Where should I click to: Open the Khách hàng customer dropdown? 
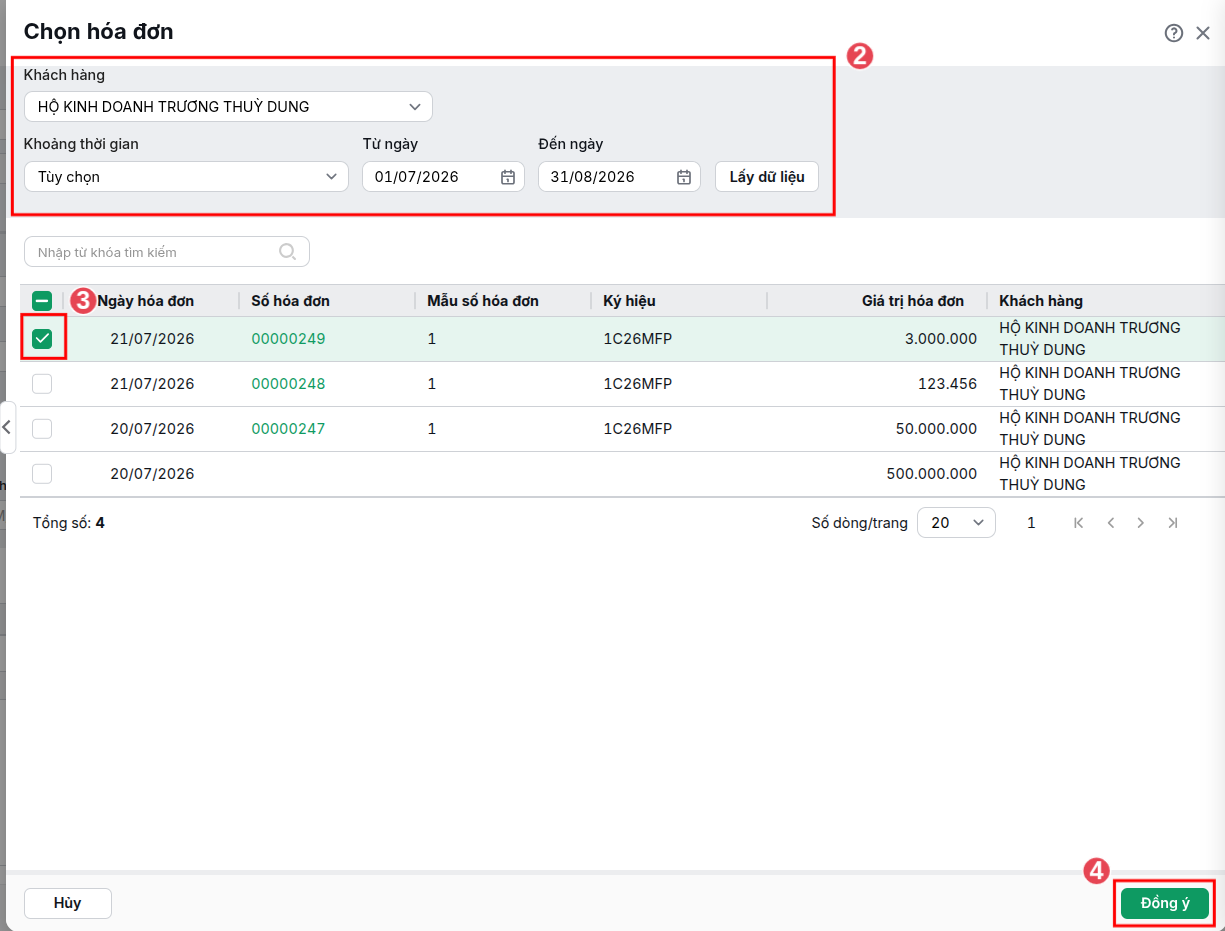pyautogui.click(x=228, y=107)
